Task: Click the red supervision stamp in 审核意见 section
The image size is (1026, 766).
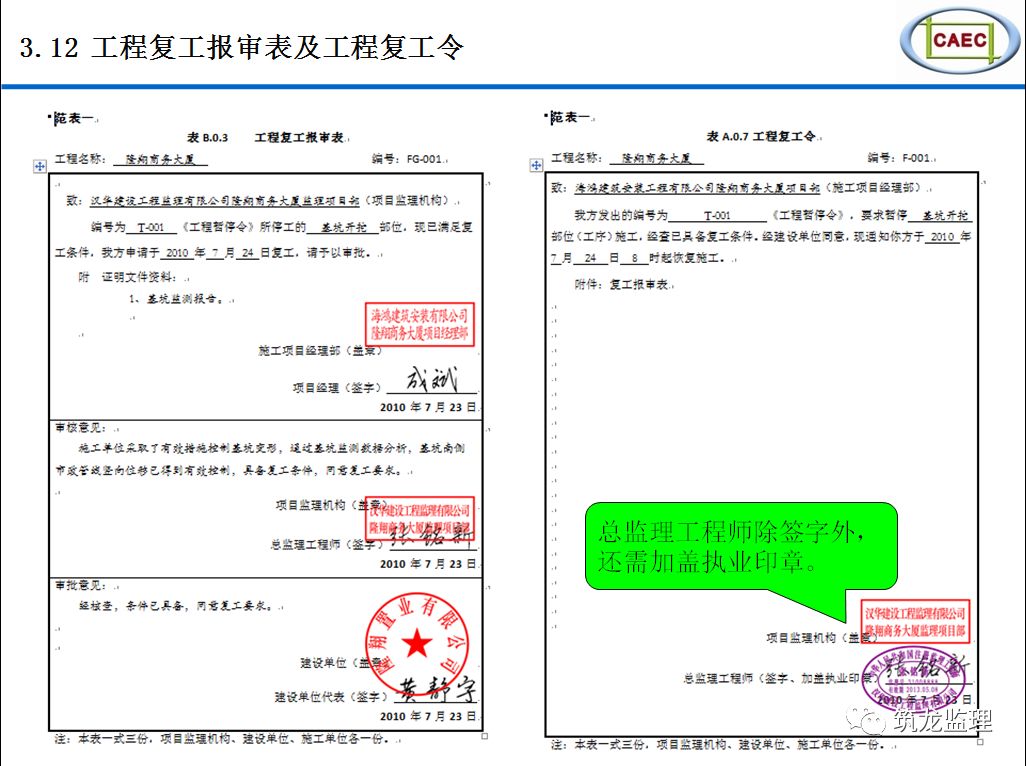Action: 419,518
